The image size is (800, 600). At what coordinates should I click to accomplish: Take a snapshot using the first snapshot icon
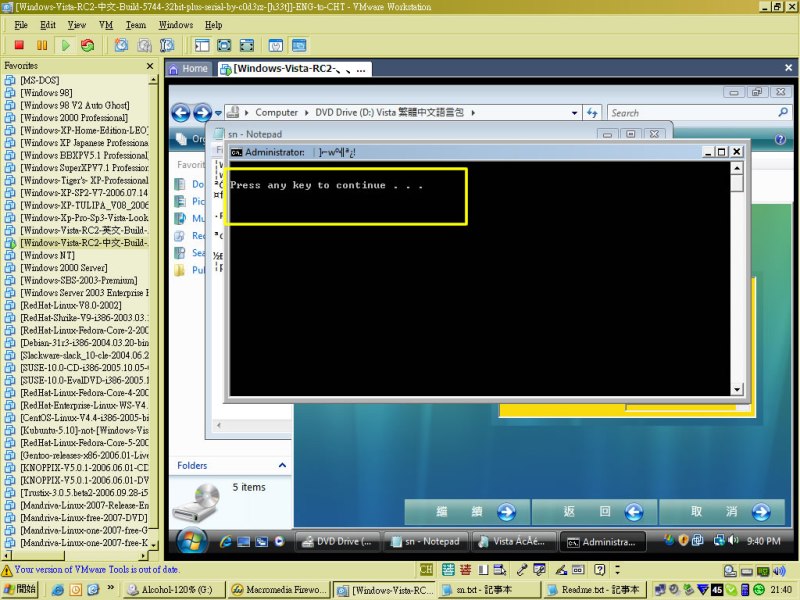121,45
